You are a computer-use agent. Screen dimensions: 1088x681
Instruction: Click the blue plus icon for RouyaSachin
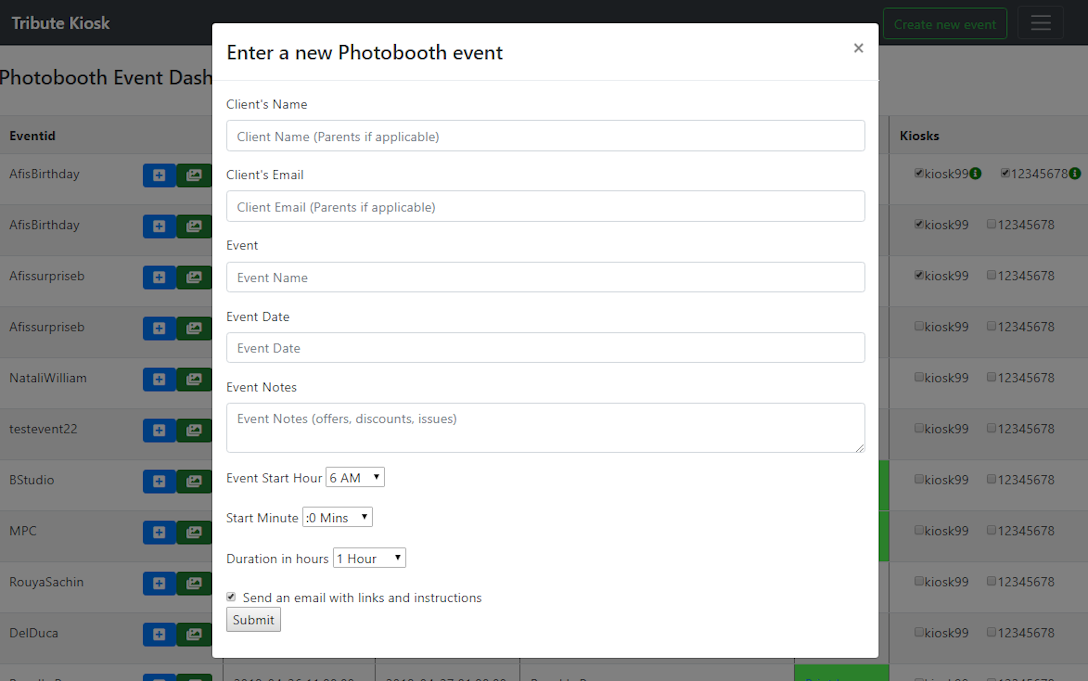coord(159,583)
